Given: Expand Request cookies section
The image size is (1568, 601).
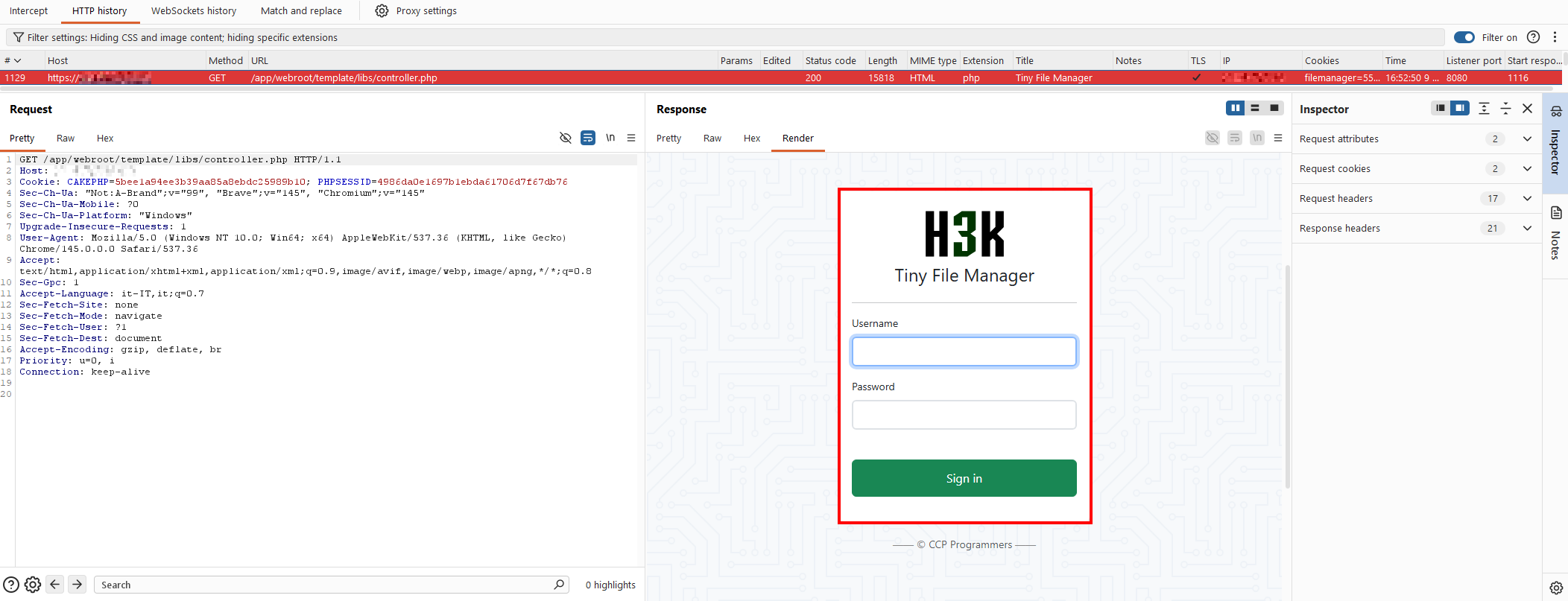Looking at the screenshot, I should [1527, 168].
